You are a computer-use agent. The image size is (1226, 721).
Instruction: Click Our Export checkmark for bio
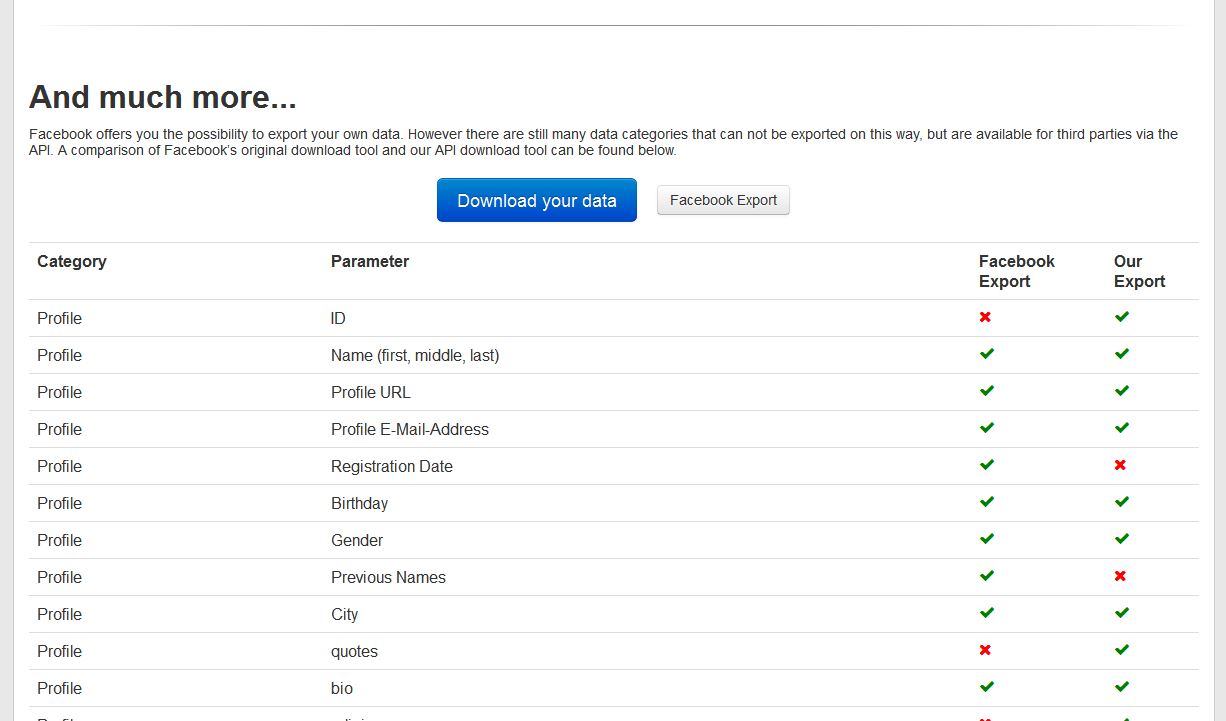[x=1122, y=687]
